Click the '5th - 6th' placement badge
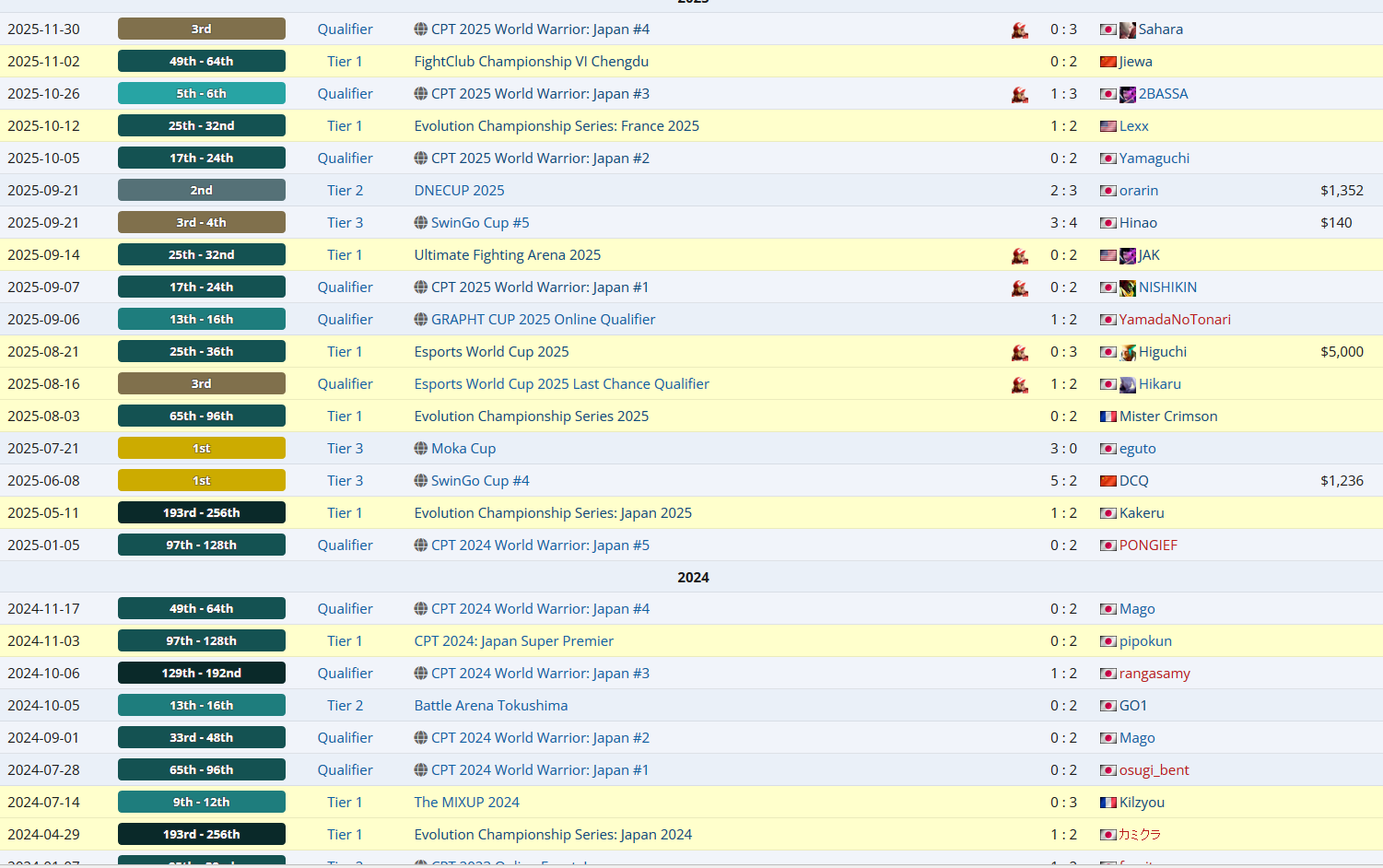The image size is (1383, 868). click(202, 94)
